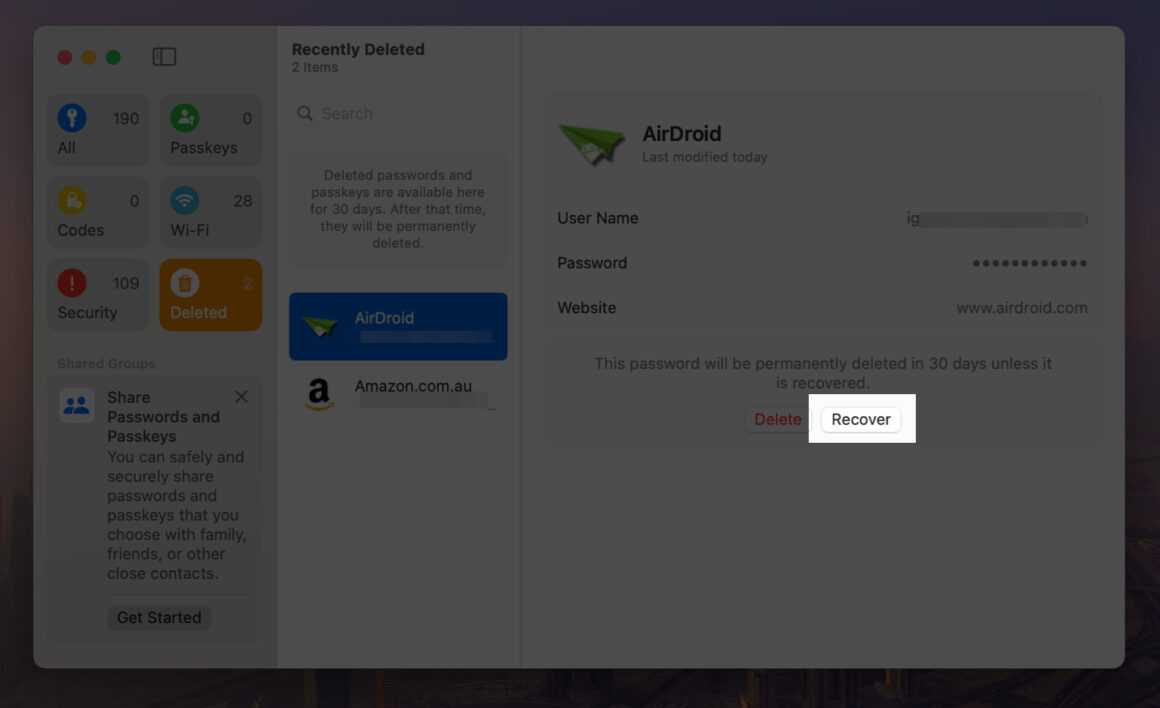Select the AirDroid entry in Recently Deleted

397,326
